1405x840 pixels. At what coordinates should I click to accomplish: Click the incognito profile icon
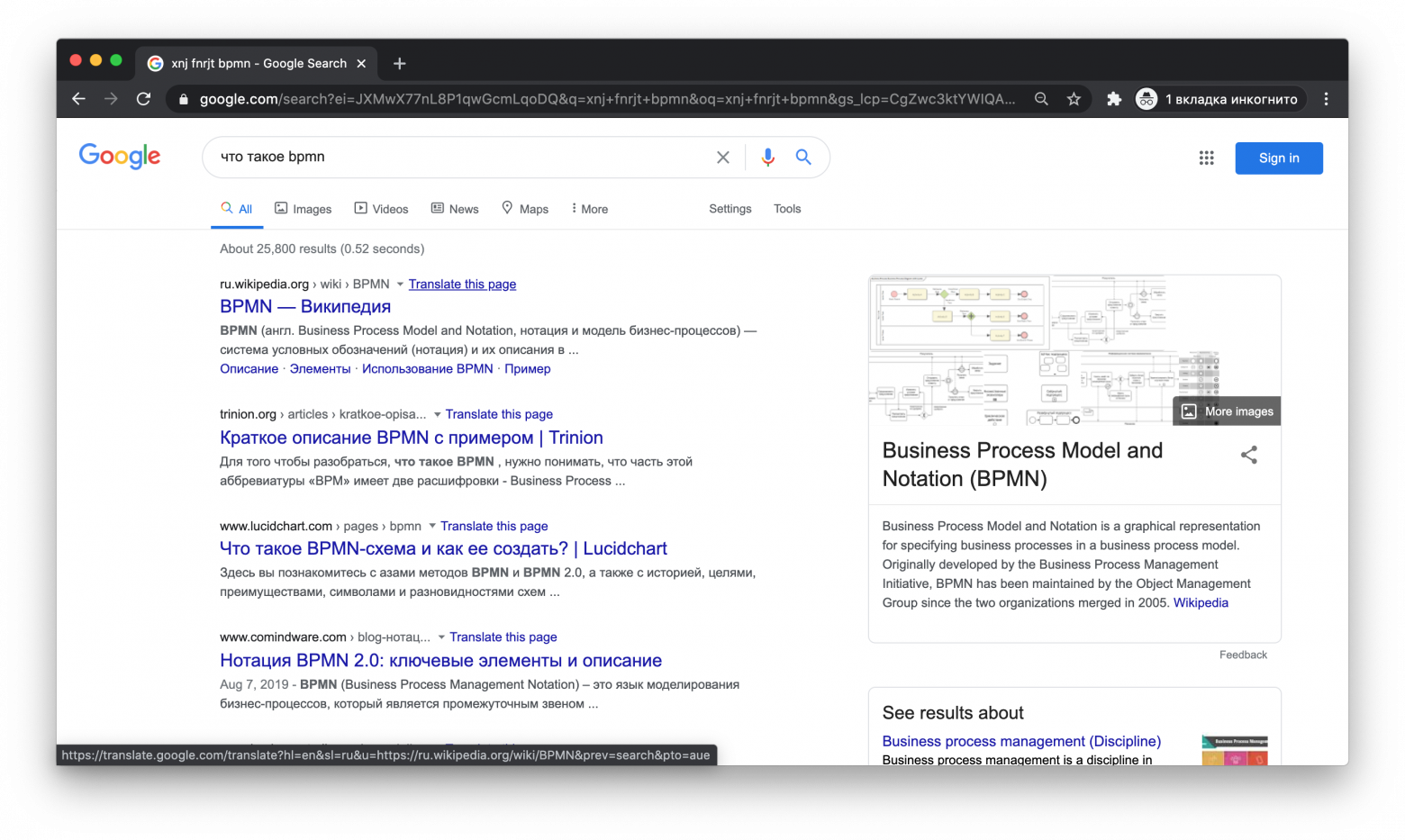1147,99
